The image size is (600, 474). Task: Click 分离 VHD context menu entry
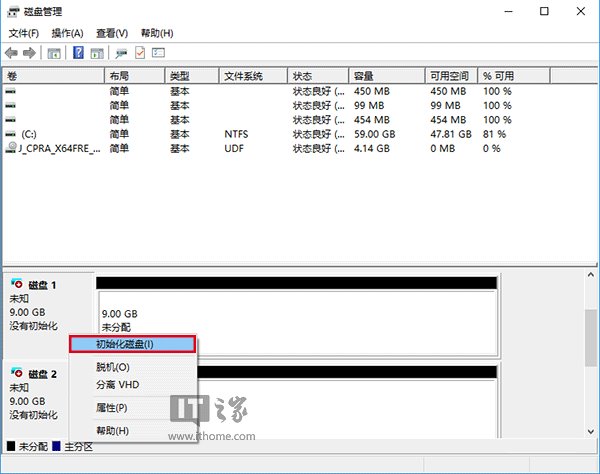point(115,384)
